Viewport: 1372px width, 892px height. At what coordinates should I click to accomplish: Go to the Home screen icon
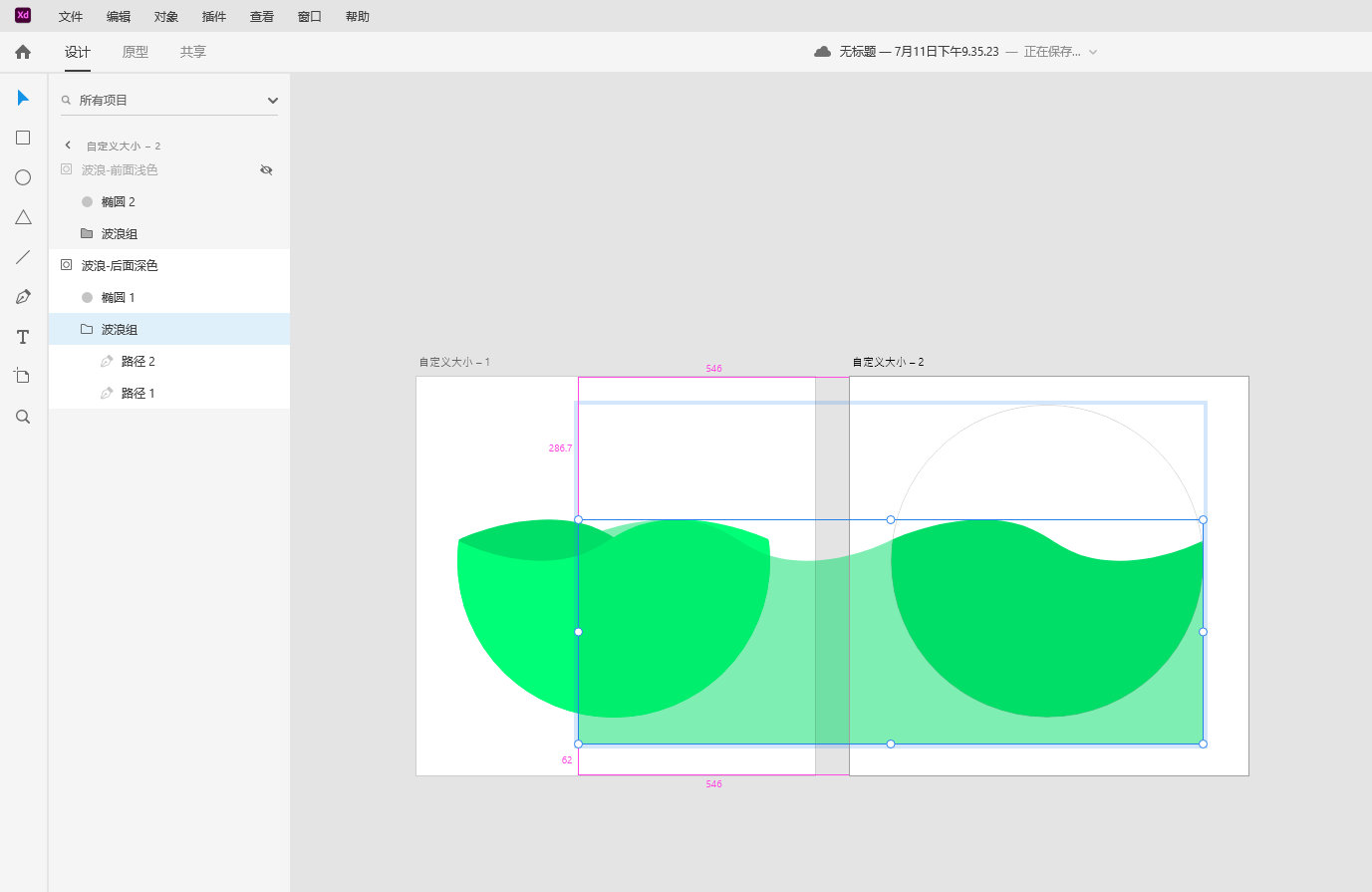(x=23, y=52)
